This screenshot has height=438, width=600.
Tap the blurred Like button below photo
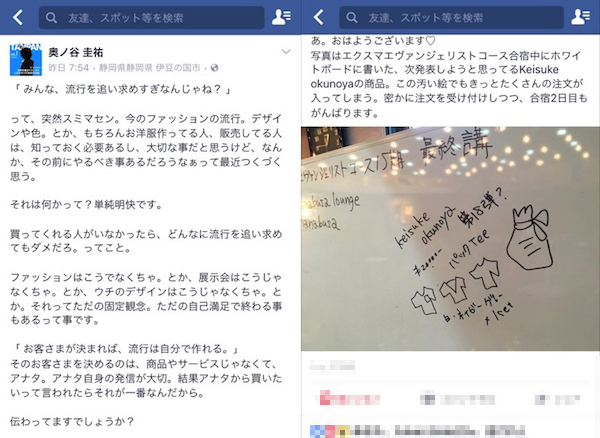pos(348,400)
